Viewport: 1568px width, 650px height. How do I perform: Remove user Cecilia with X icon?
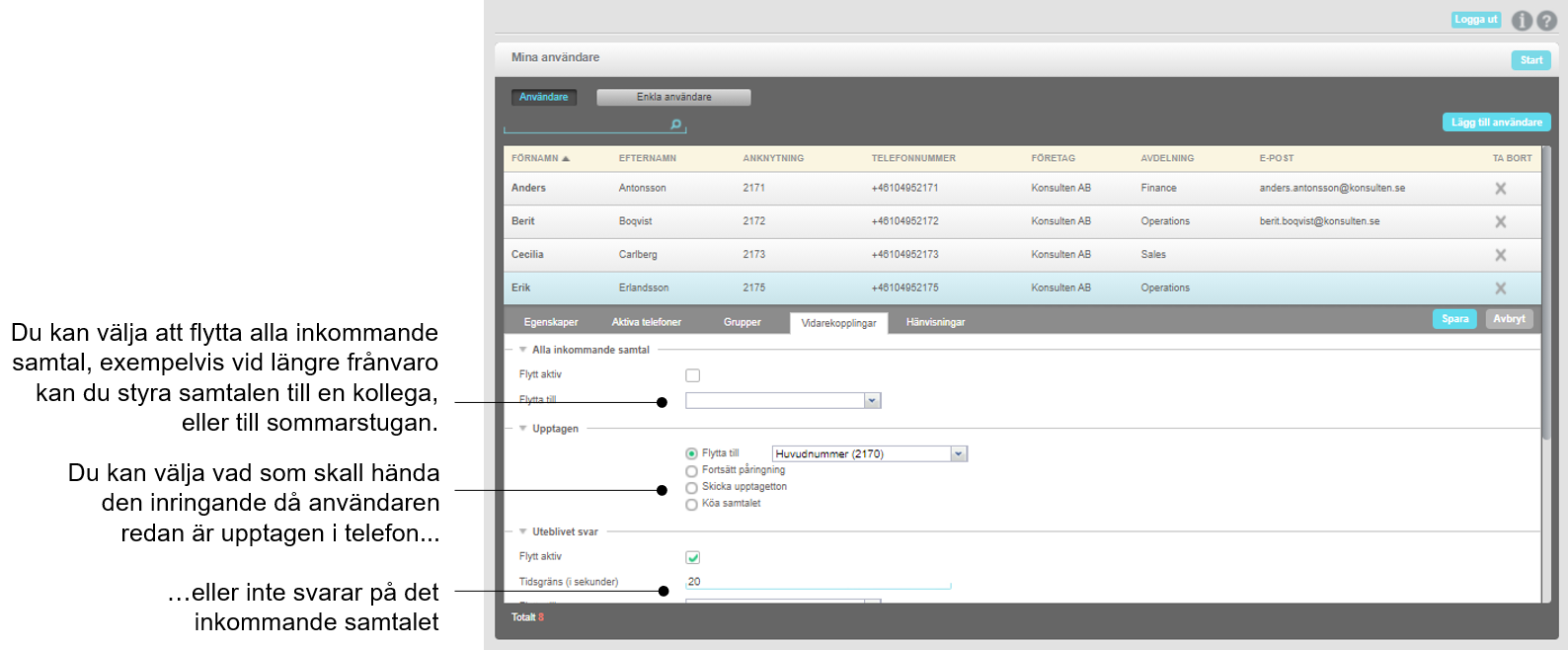point(1500,255)
